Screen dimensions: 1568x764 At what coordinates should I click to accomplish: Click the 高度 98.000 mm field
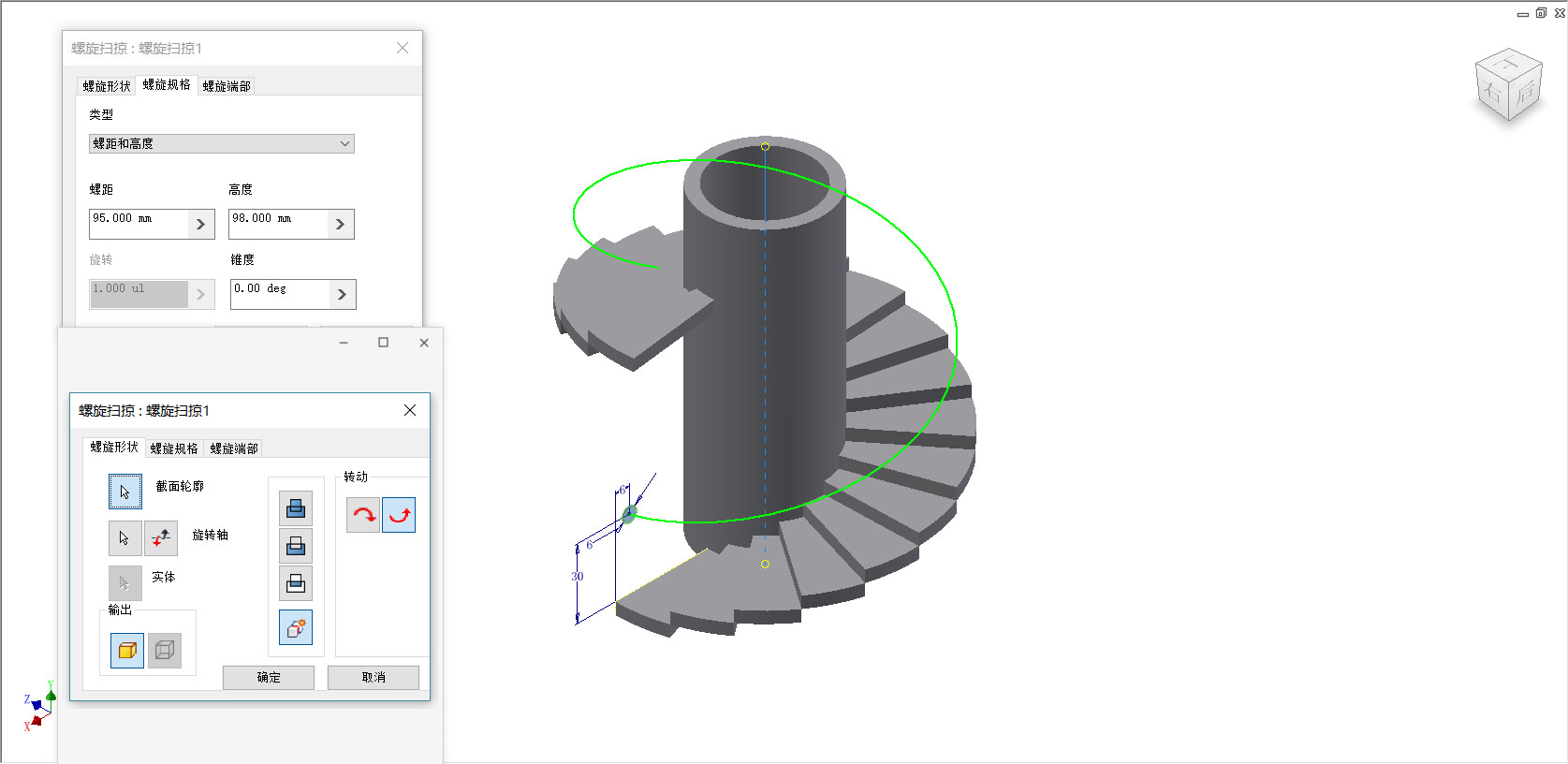click(x=278, y=224)
